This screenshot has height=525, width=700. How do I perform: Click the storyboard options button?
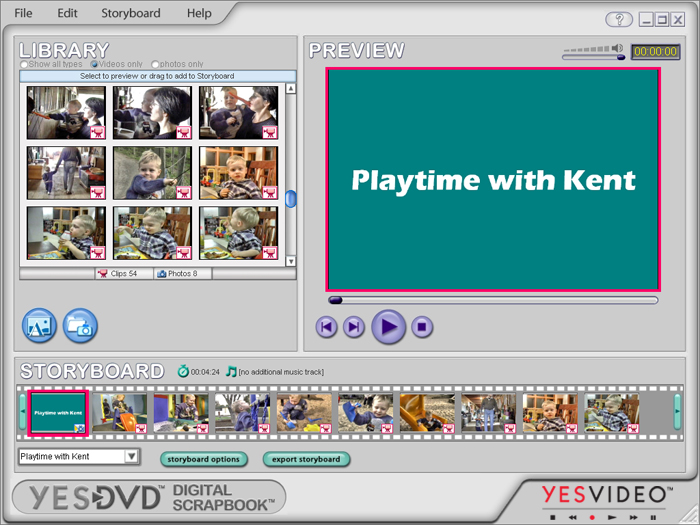pyautogui.click(x=204, y=459)
